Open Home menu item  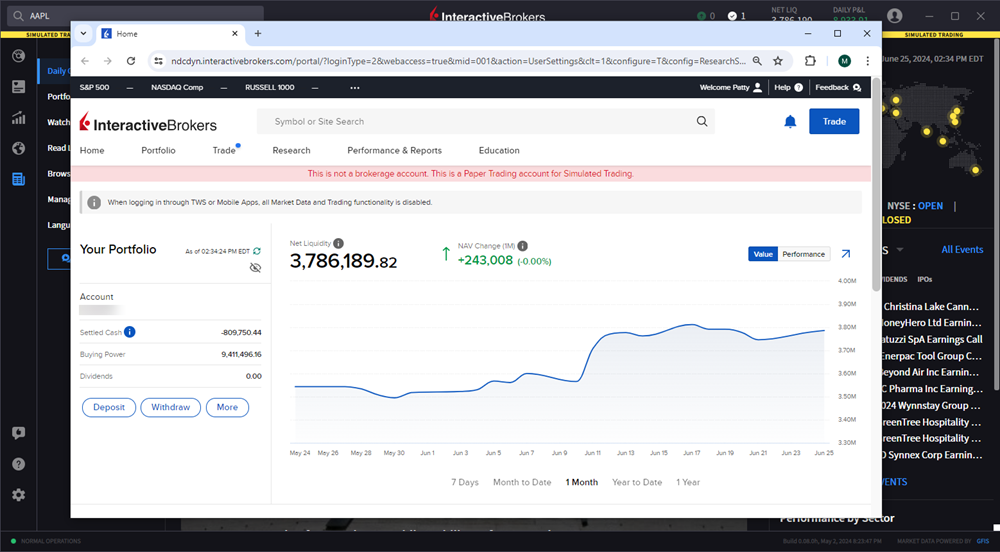coord(92,150)
